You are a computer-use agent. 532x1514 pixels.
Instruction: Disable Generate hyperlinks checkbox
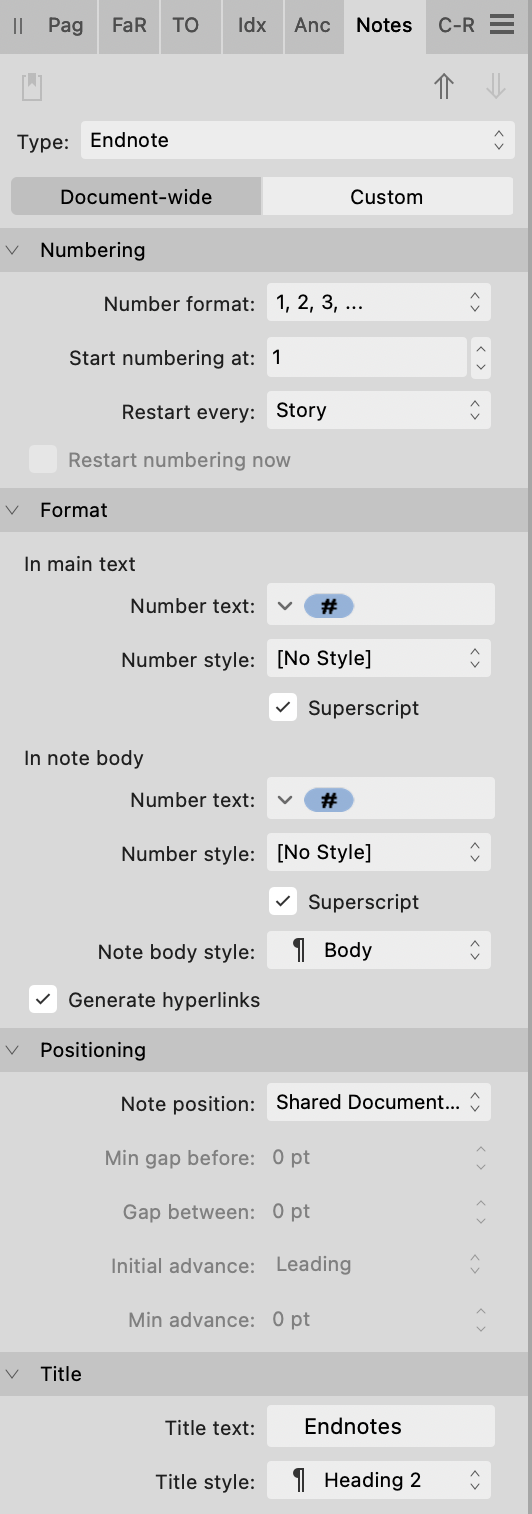coord(43,1000)
